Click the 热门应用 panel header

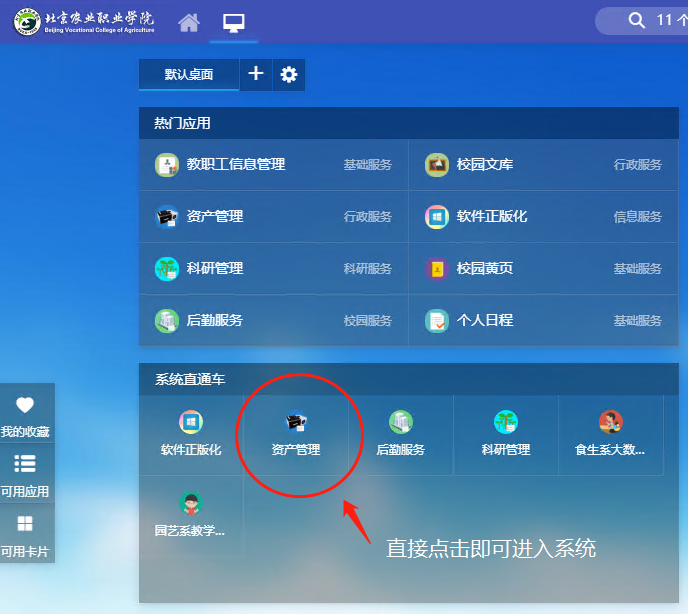[409, 123]
